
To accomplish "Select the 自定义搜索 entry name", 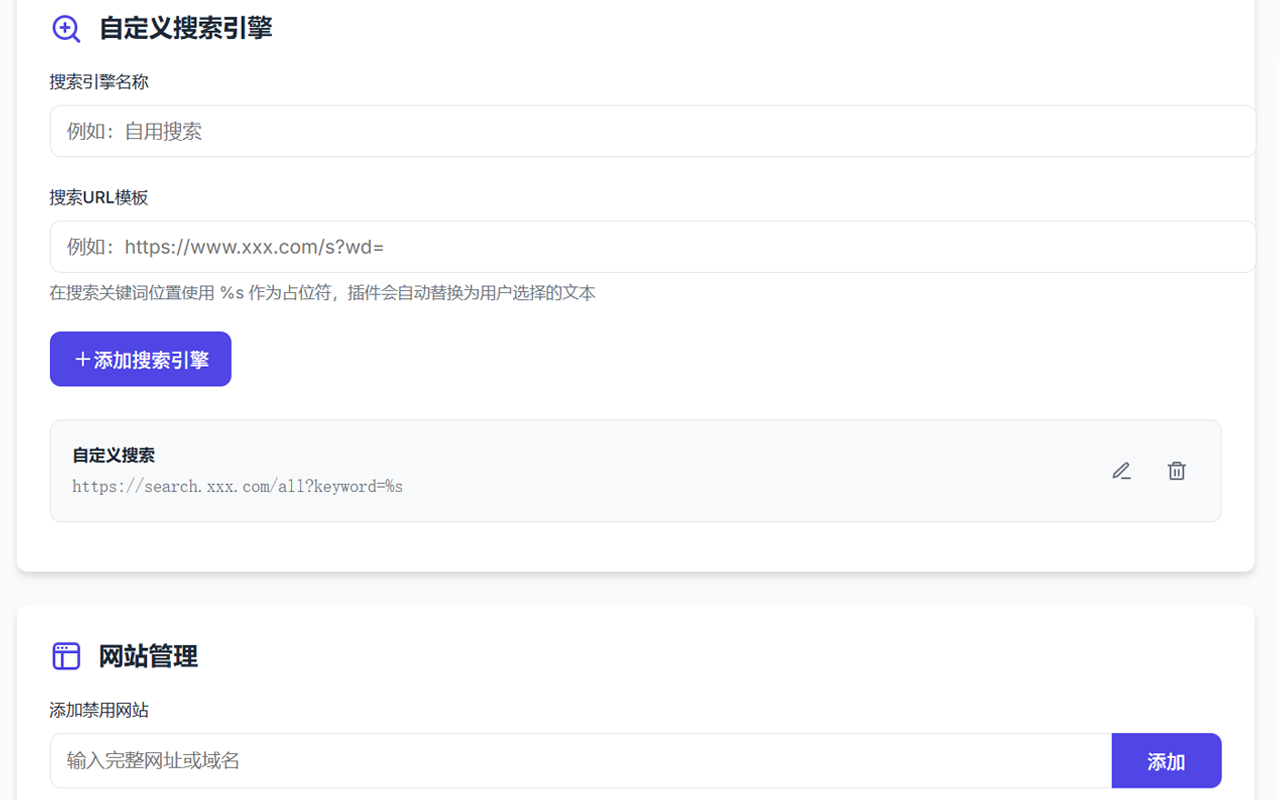I will tap(114, 455).
